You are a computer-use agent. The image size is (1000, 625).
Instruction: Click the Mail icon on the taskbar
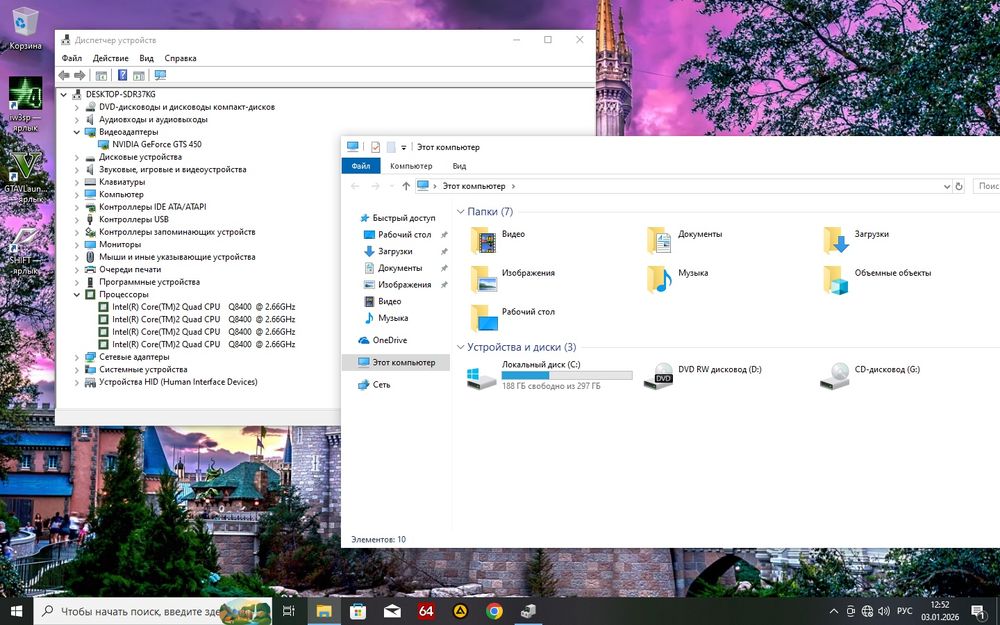(x=392, y=611)
